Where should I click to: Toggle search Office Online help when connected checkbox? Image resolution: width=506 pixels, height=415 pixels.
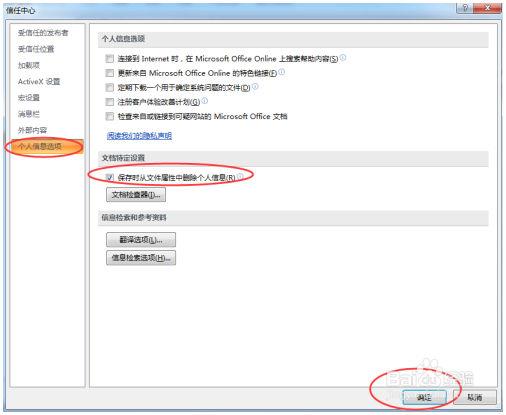[x=110, y=59]
